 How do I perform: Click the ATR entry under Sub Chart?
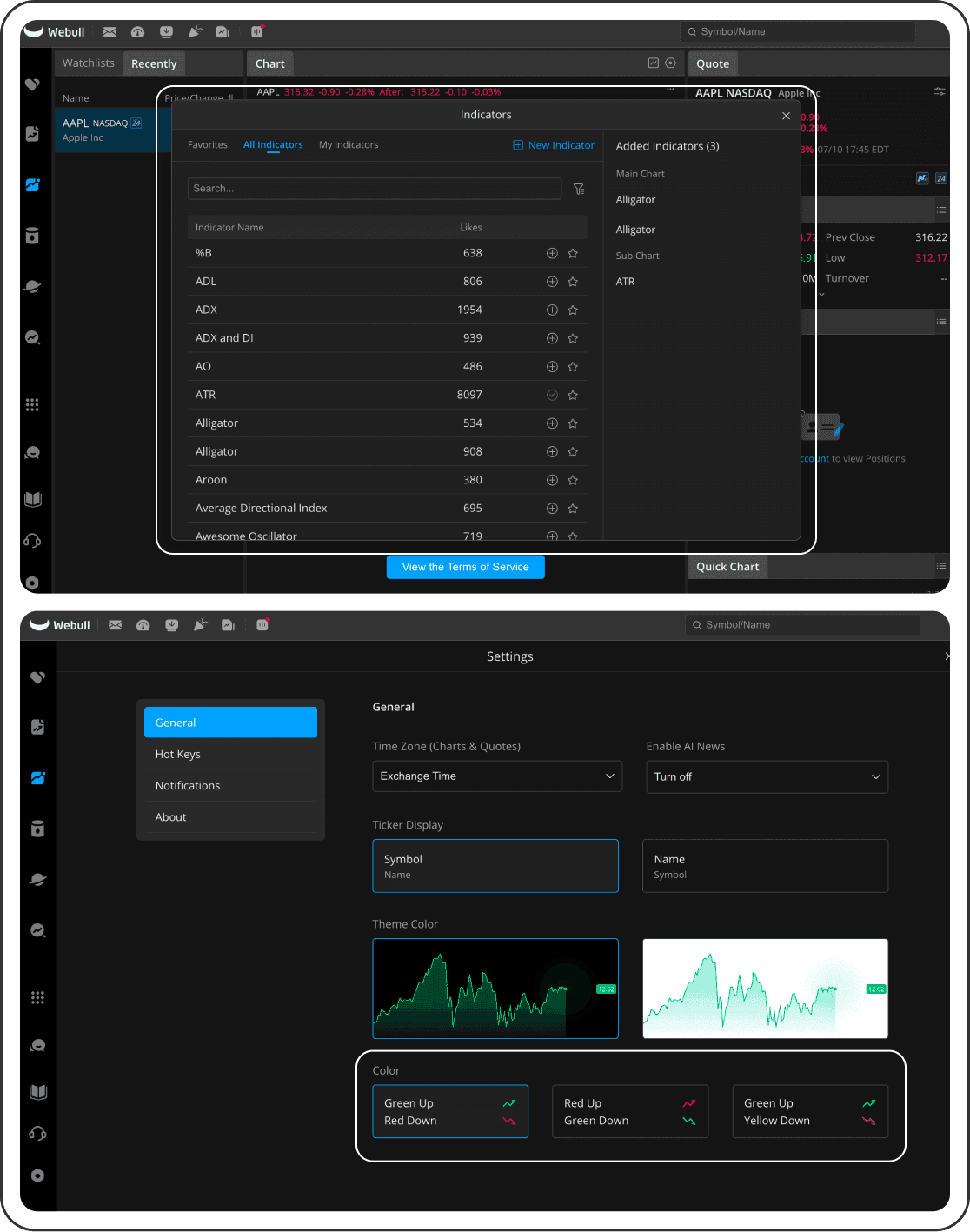coord(626,282)
